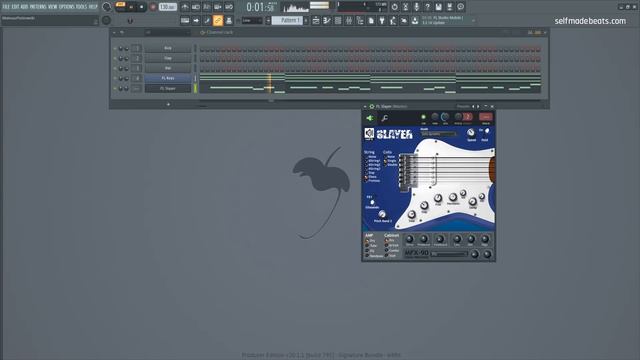Add a channel with the plus button
This screenshot has height=360, width=640.
[168, 104]
